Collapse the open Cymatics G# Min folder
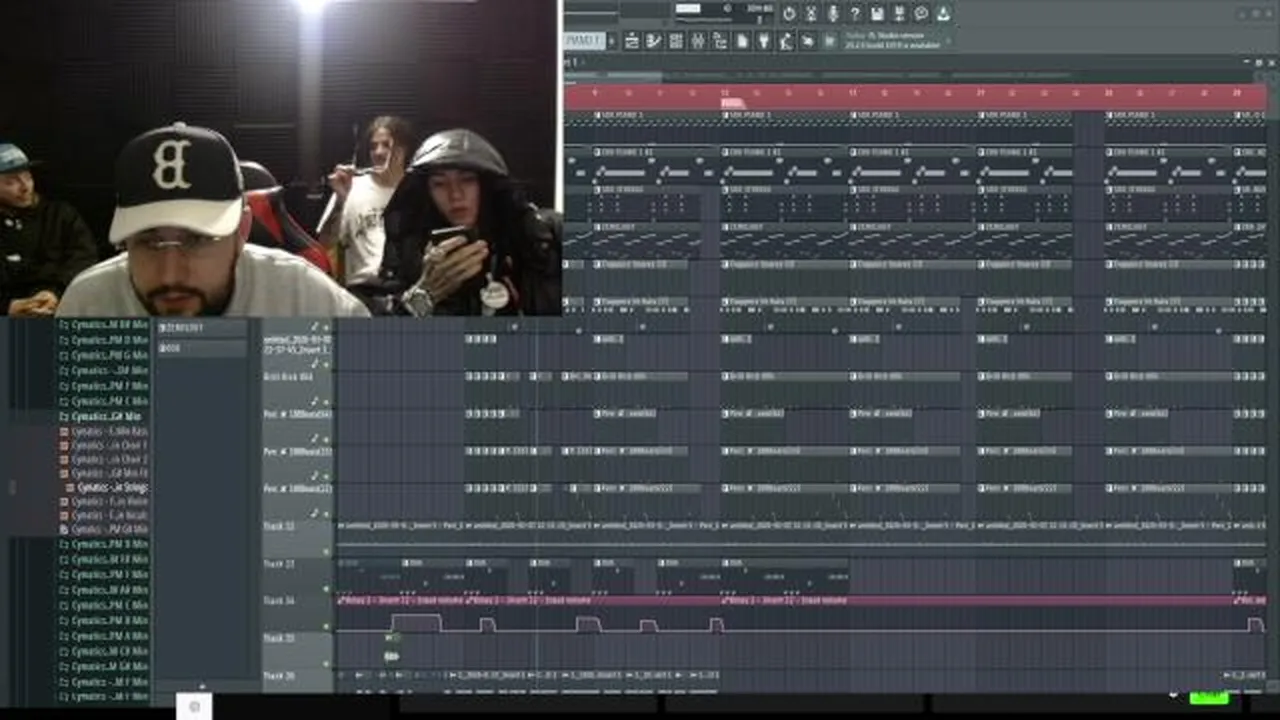Screen dimensions: 1280x720 [x=105, y=416]
